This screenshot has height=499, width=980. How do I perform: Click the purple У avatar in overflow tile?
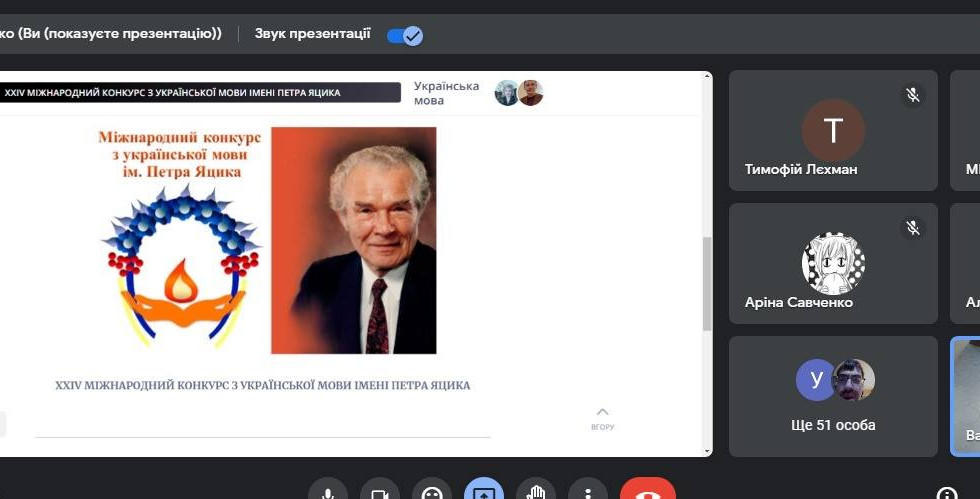tap(816, 380)
